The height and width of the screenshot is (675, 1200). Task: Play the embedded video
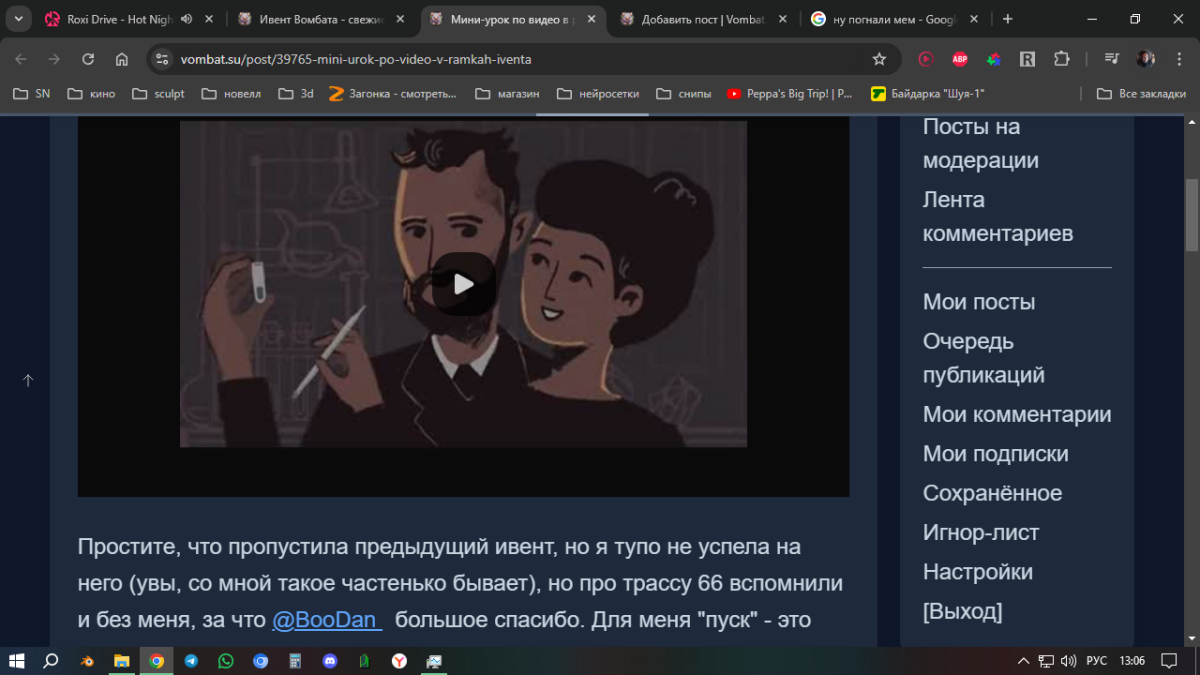point(463,284)
